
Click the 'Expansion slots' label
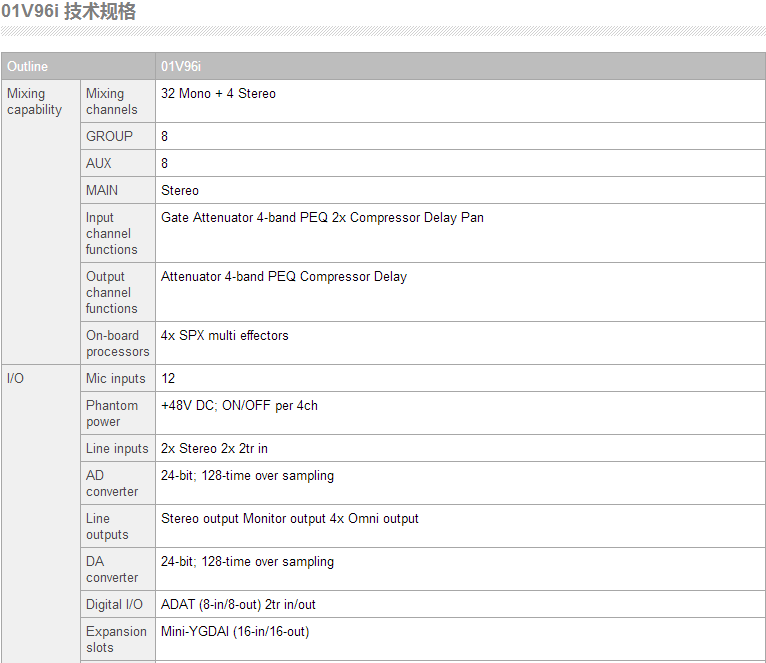[x=116, y=639]
